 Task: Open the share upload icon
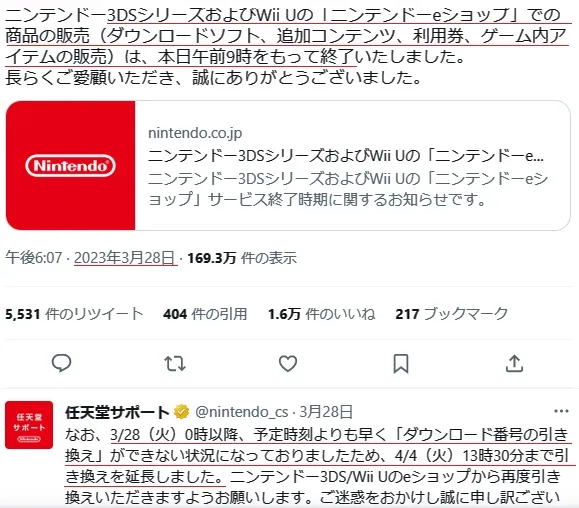(514, 363)
